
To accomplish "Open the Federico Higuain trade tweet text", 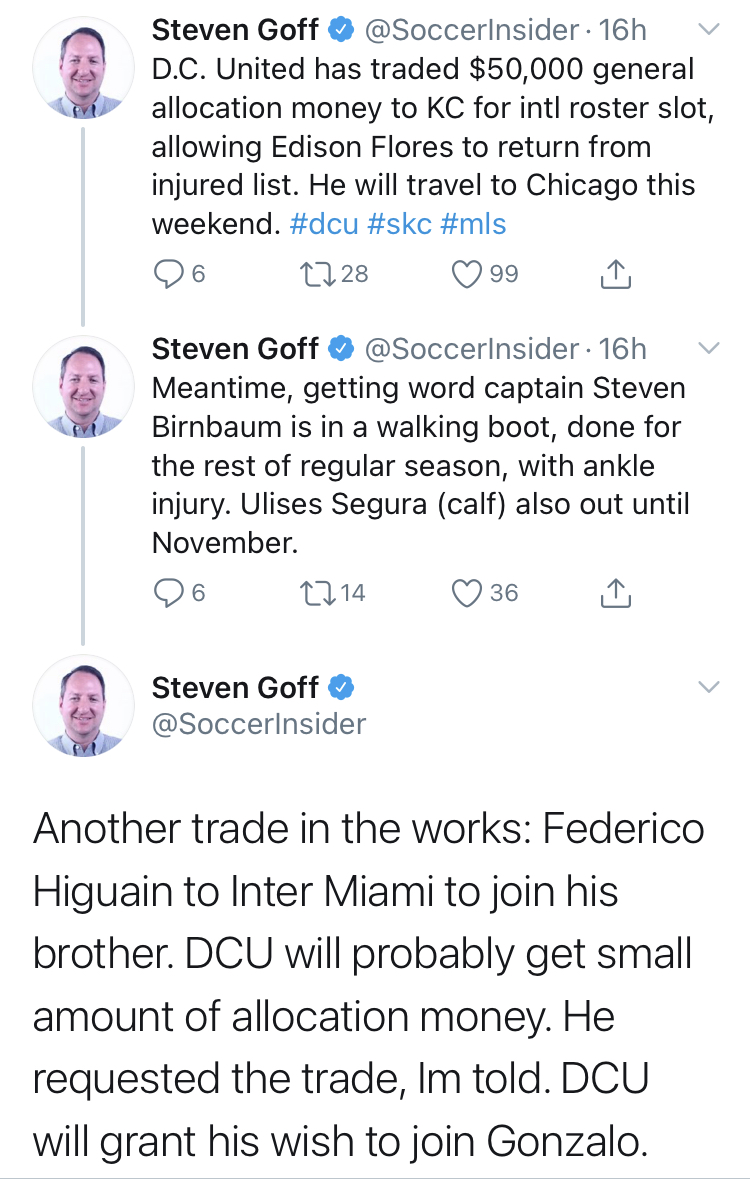I will [x=370, y=985].
